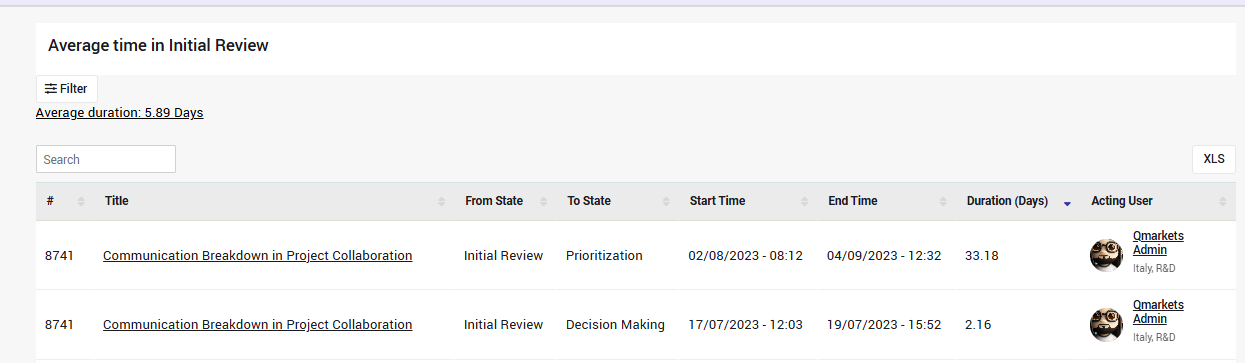Open Qmarkets Admin profile in second row
This screenshot has height=363, width=1245.
(x=1158, y=312)
